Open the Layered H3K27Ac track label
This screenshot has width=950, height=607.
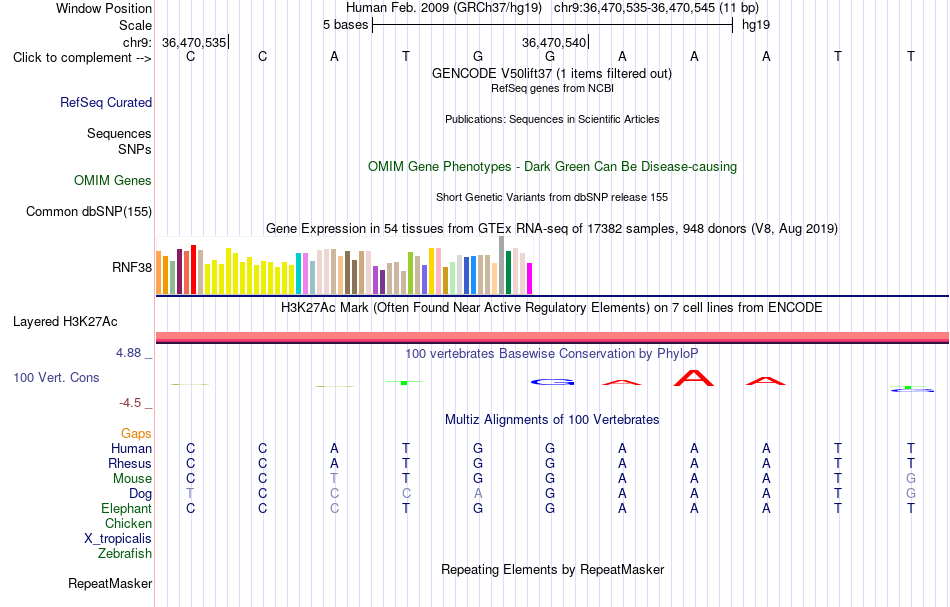(x=65, y=322)
